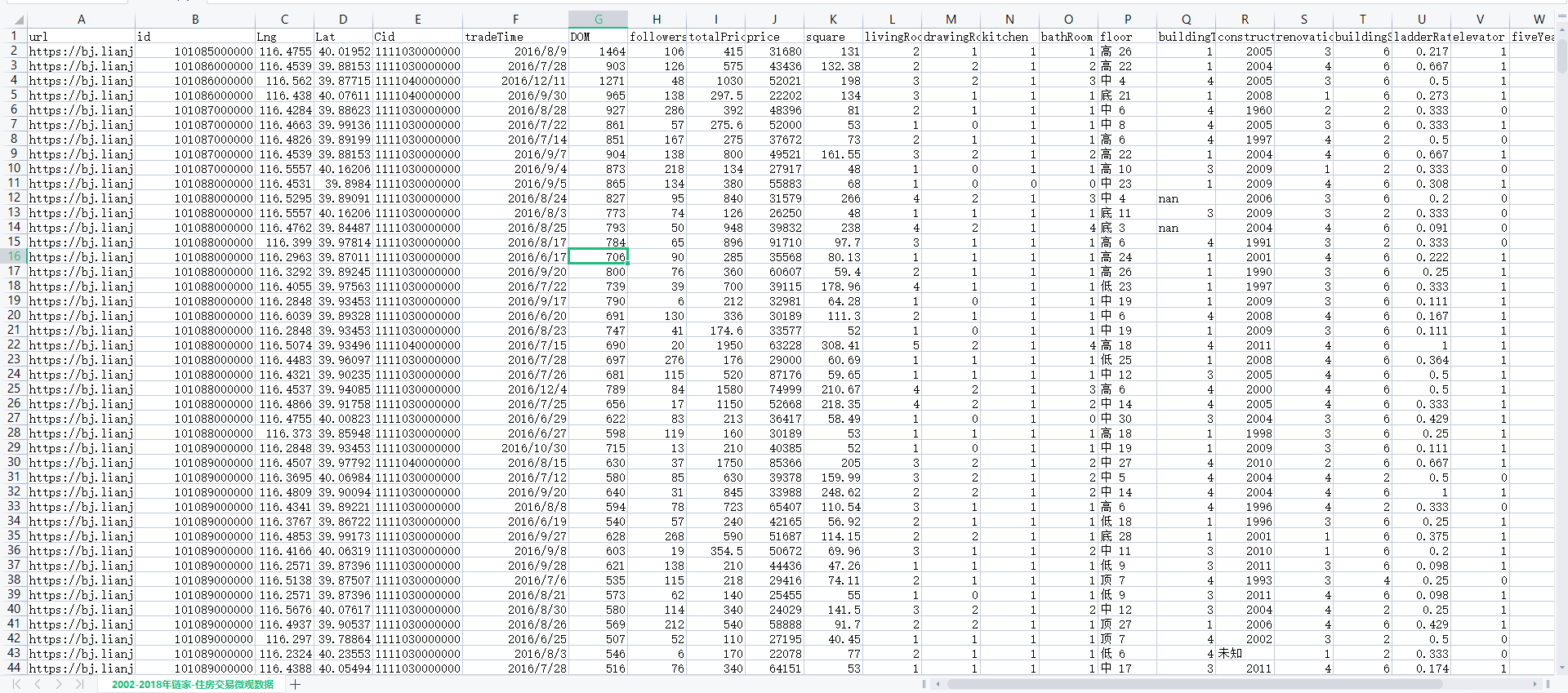Select the totalPrice cell showing 354.5
The height and width of the screenshot is (693, 1568).
pyautogui.click(x=716, y=550)
